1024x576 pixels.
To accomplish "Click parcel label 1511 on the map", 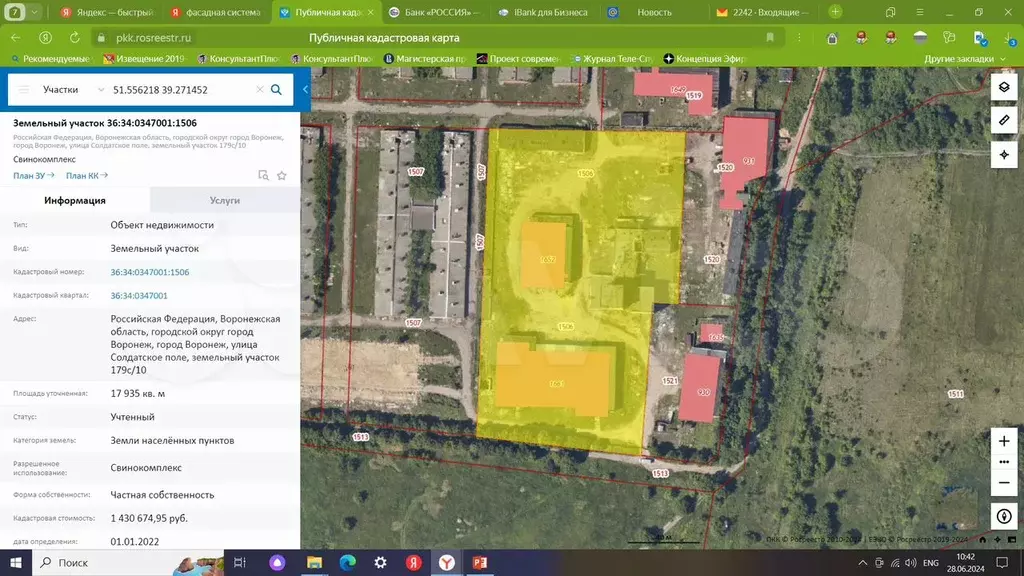I will coord(955,394).
